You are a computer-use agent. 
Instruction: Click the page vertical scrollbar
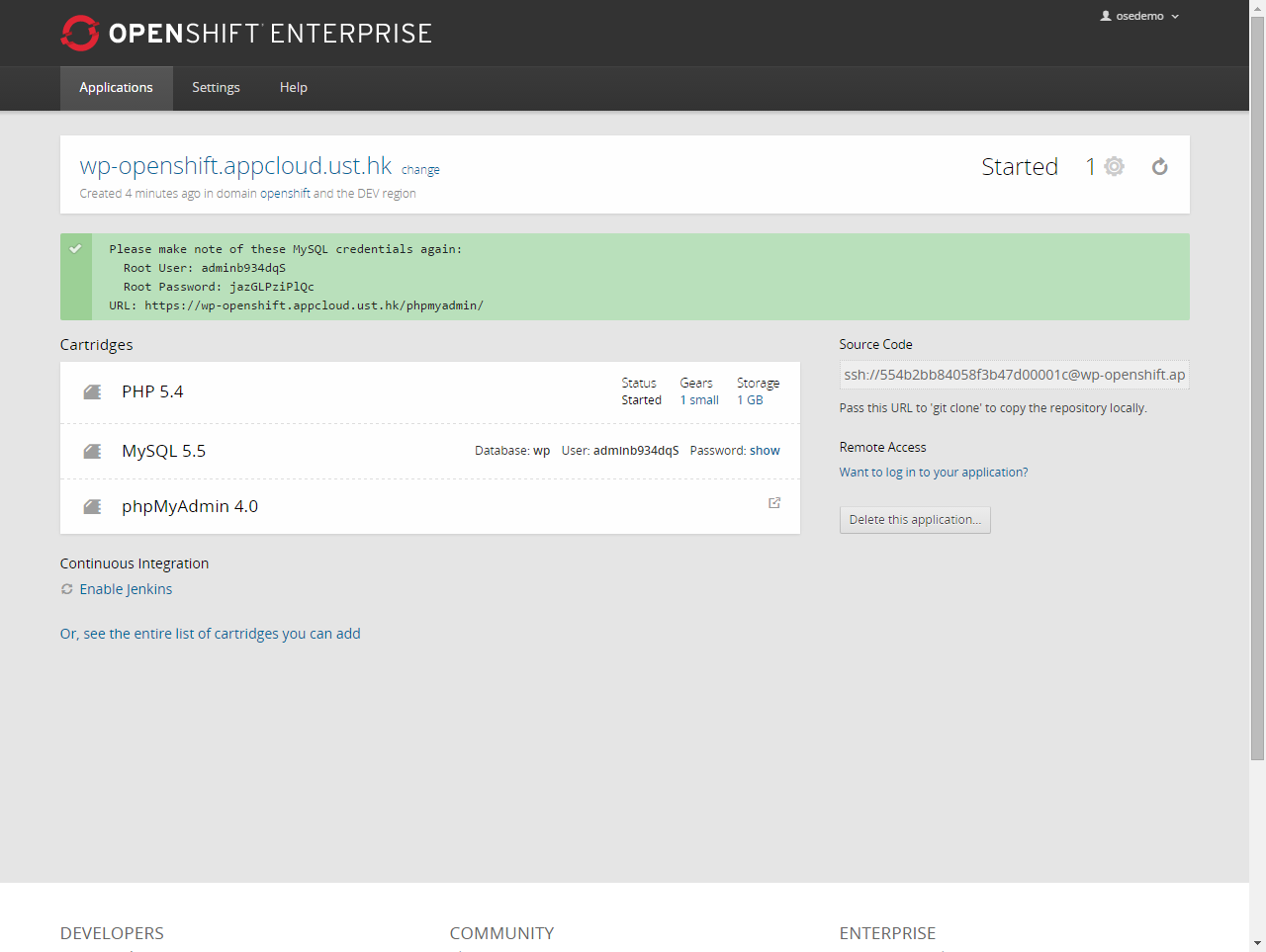(1257, 395)
